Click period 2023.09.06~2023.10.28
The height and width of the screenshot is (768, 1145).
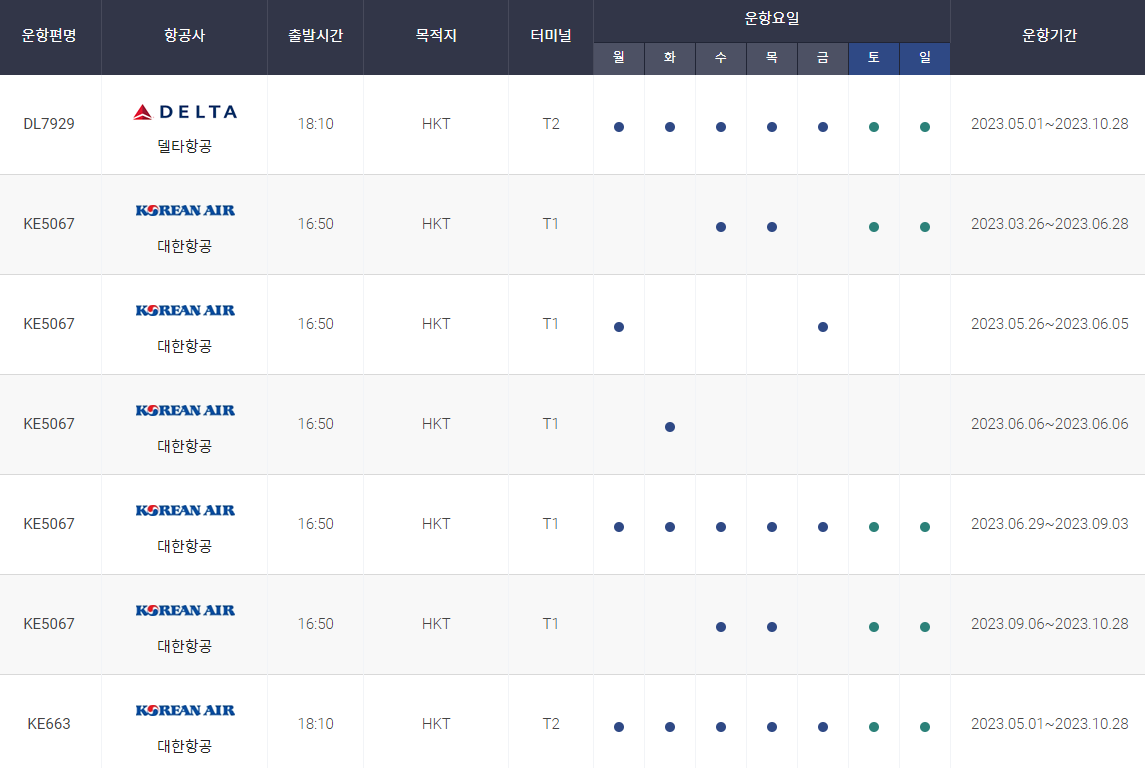click(x=1049, y=624)
